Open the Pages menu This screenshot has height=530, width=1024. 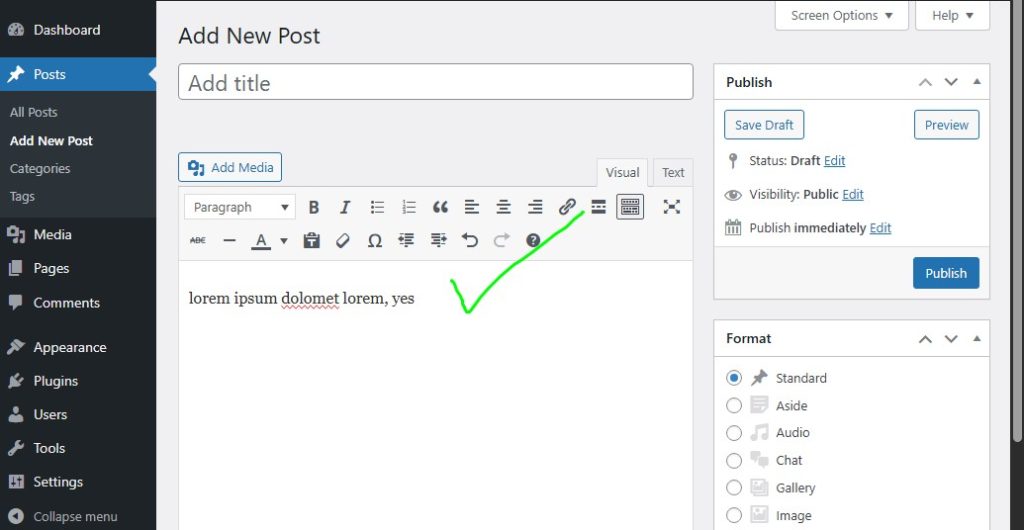78,268
